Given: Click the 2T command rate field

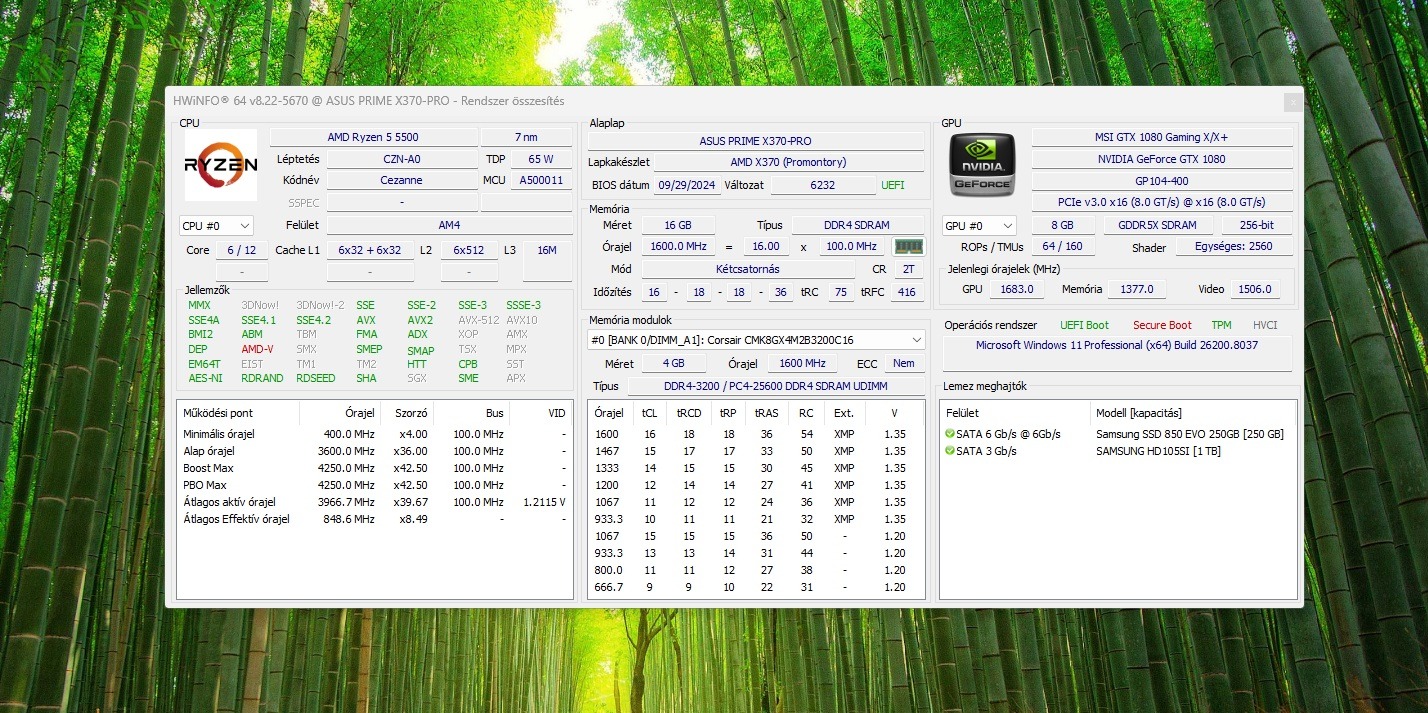Looking at the screenshot, I should 908,269.
